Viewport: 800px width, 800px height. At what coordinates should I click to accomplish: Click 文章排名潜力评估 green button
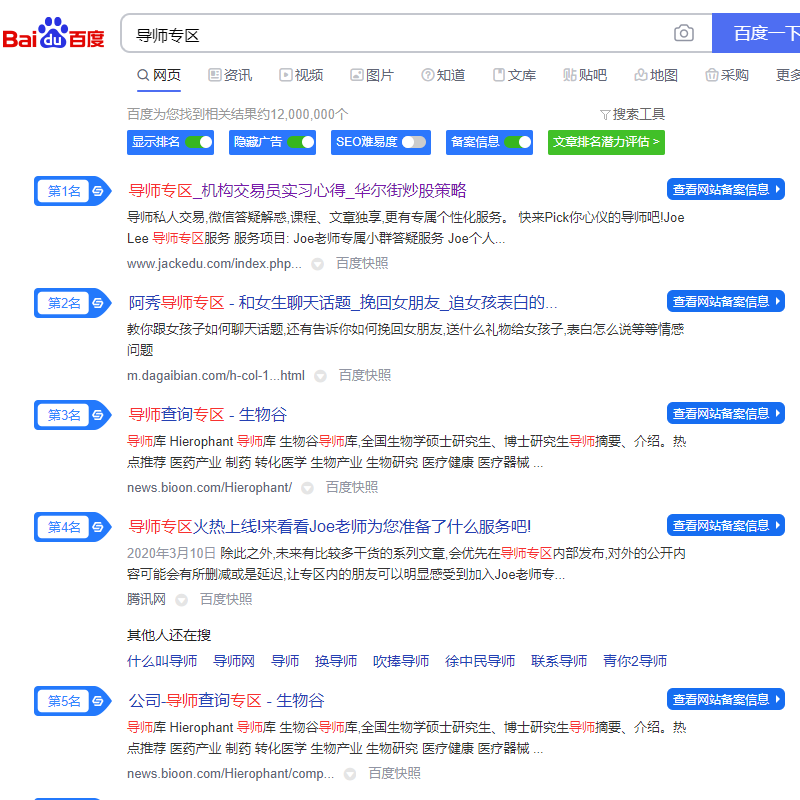[606, 142]
